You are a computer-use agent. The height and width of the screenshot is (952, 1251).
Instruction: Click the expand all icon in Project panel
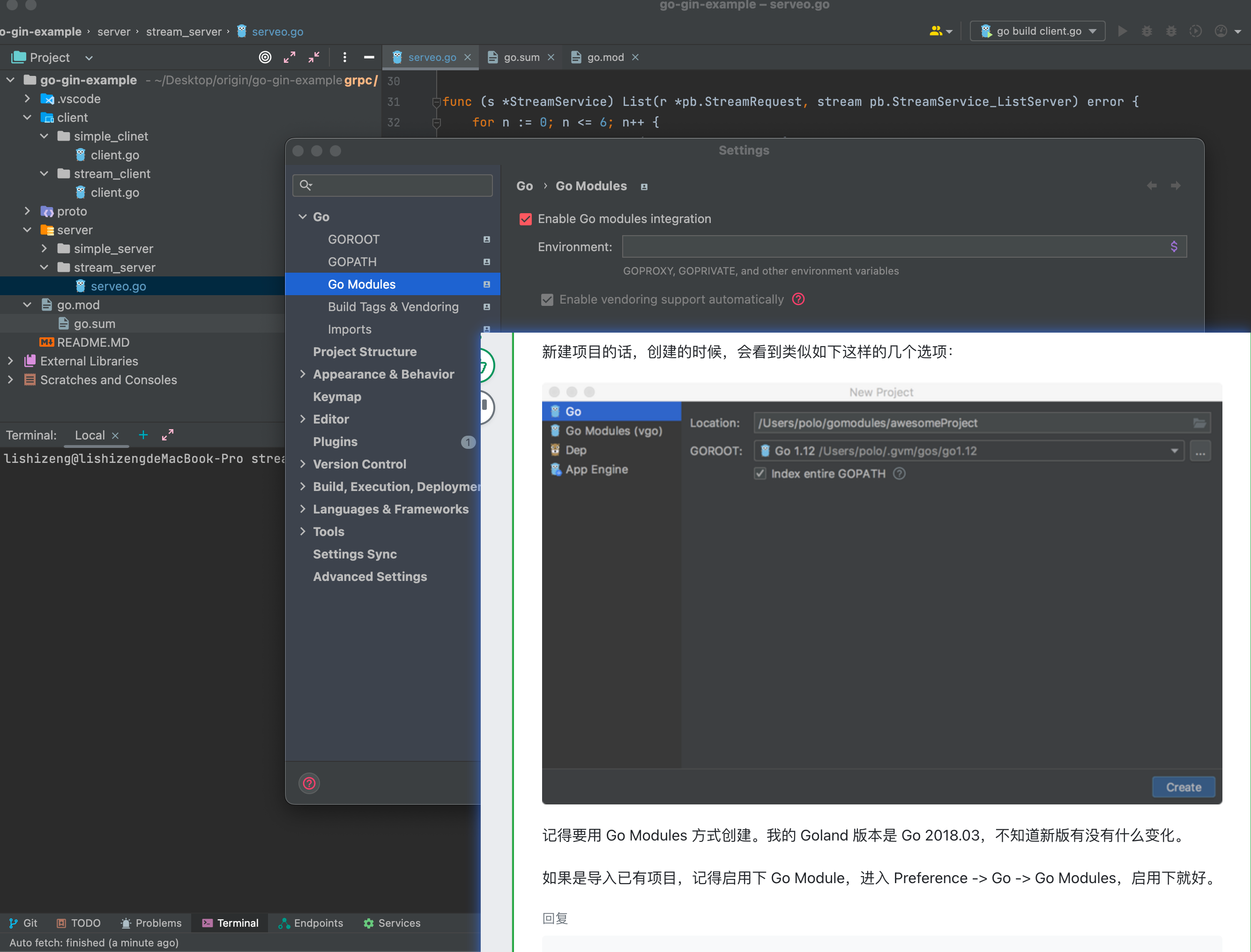290,57
